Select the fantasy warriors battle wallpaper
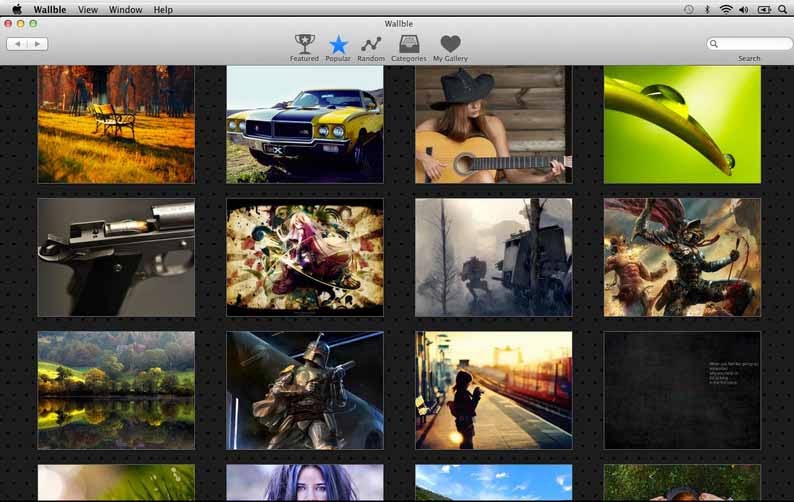 point(682,257)
